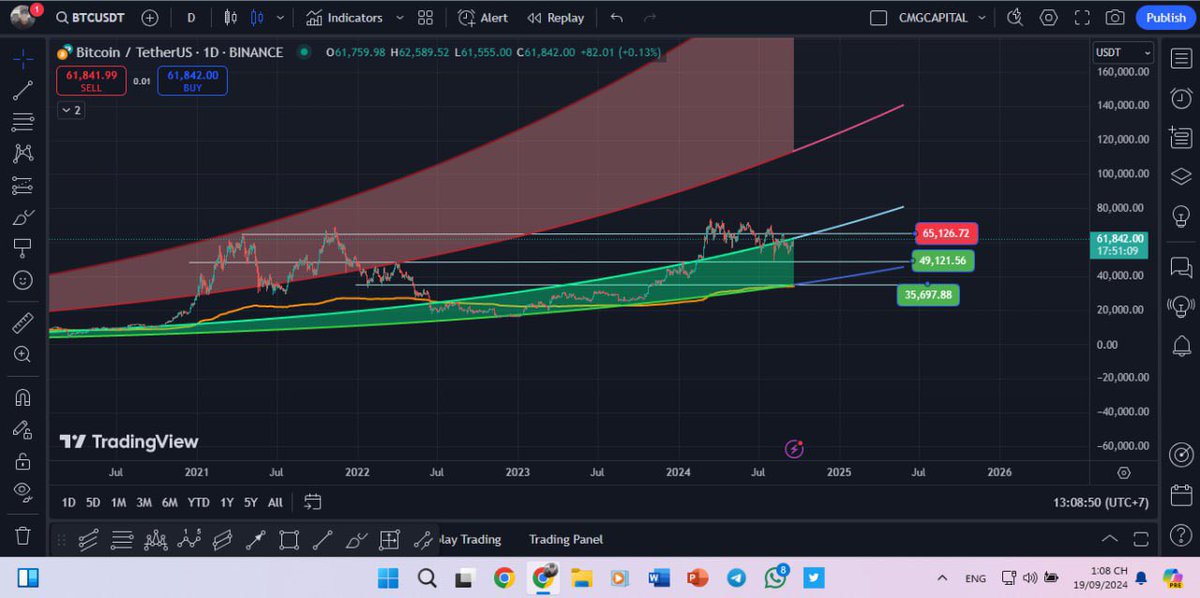1200x598 pixels.
Task: Open the emoji icons tool
Action: click(23, 280)
